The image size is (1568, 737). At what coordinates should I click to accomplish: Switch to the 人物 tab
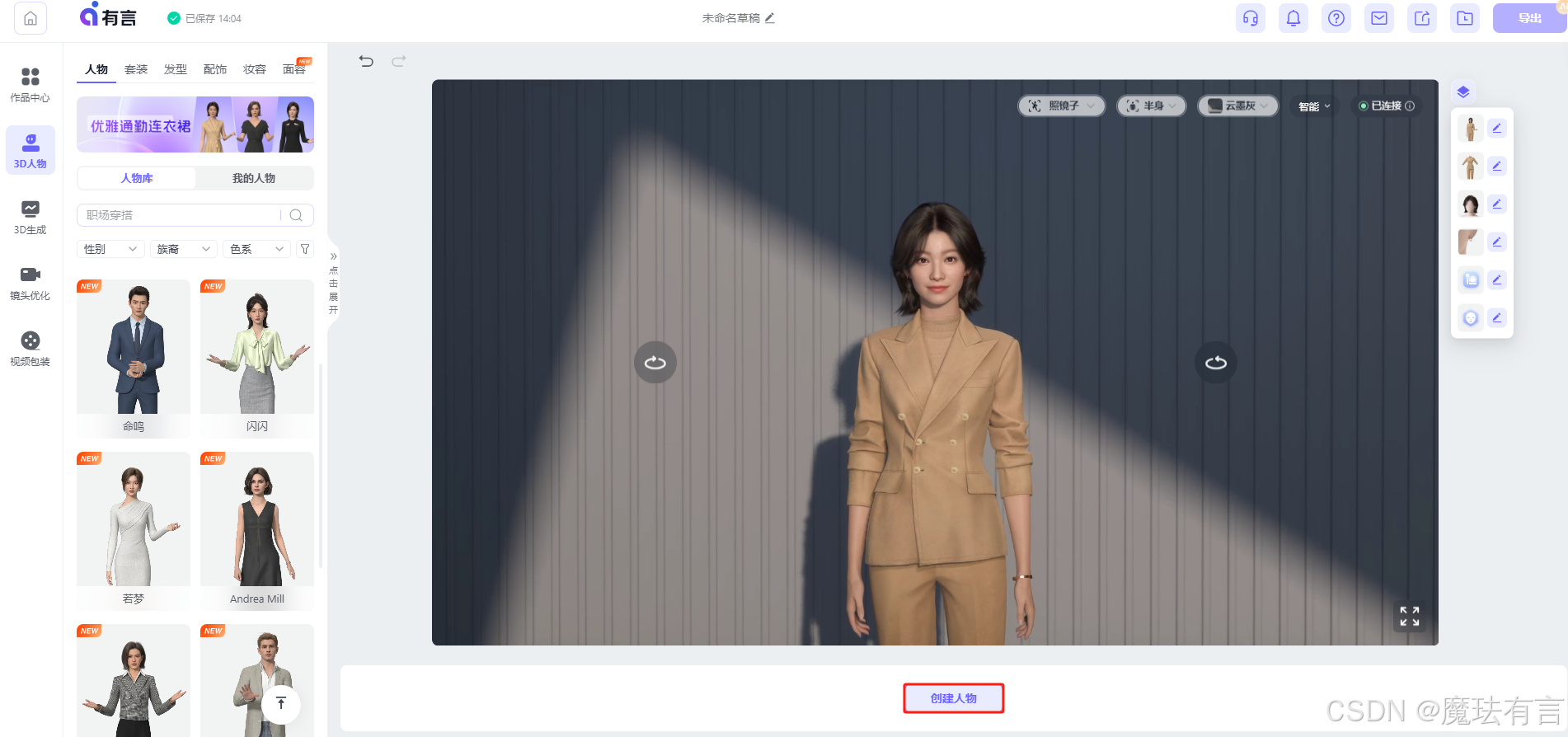(x=96, y=69)
